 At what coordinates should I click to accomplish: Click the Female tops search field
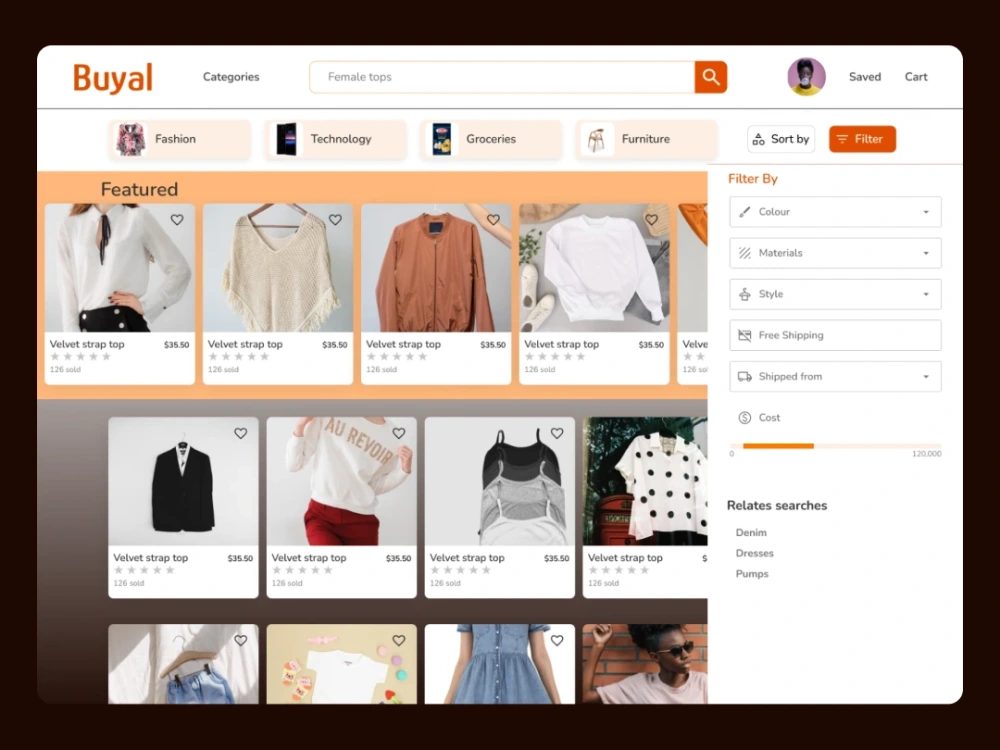coord(502,77)
